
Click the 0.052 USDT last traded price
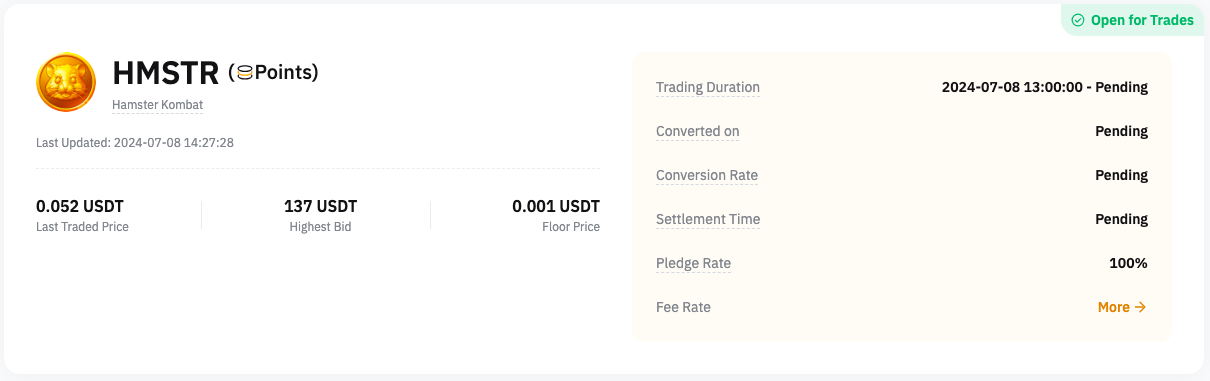pyautogui.click(x=80, y=207)
